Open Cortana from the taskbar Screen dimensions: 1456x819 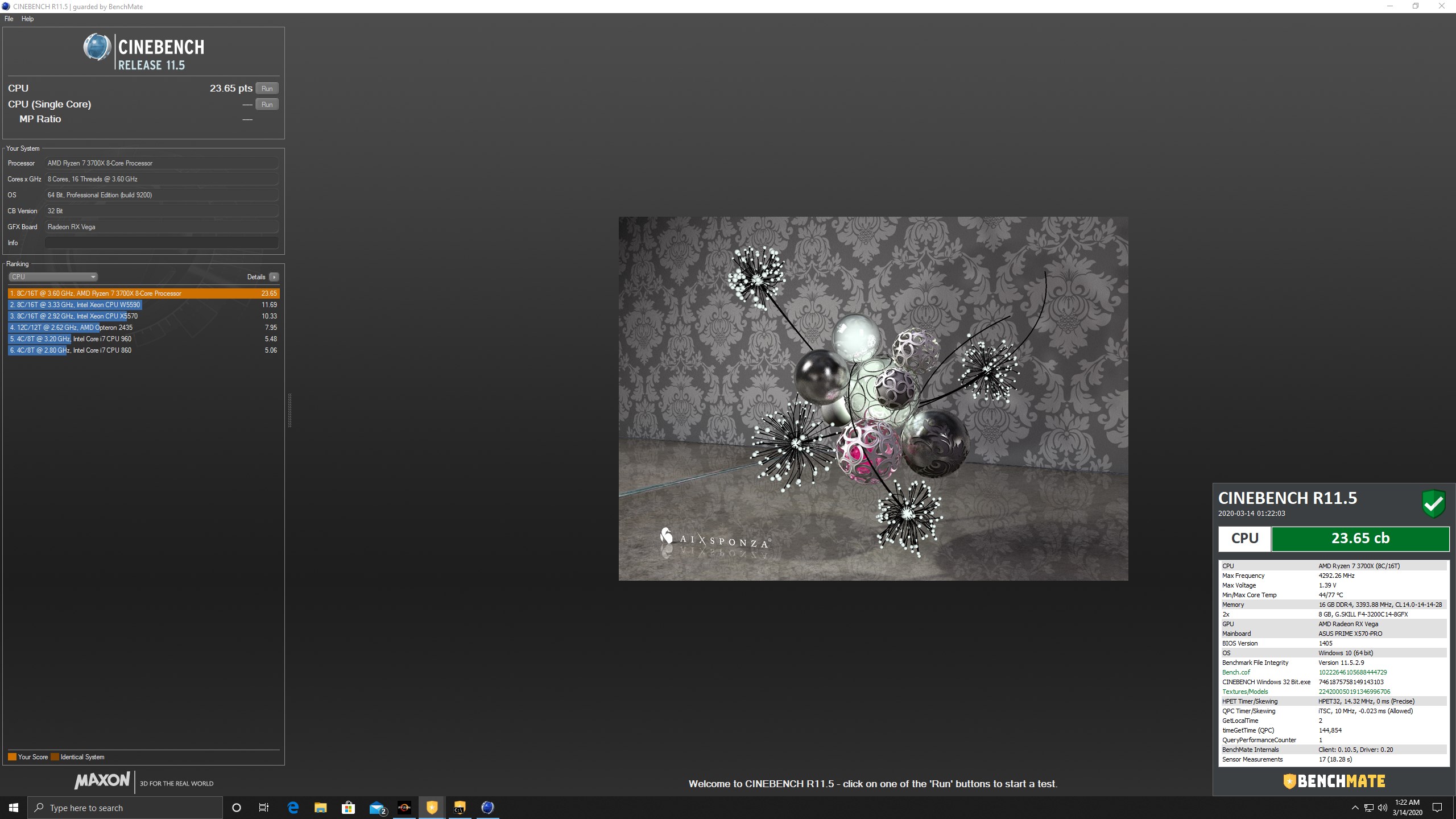(237, 808)
